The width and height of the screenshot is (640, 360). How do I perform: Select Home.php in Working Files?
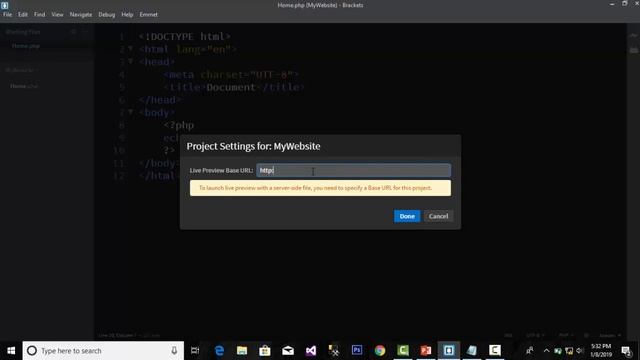point(26,46)
